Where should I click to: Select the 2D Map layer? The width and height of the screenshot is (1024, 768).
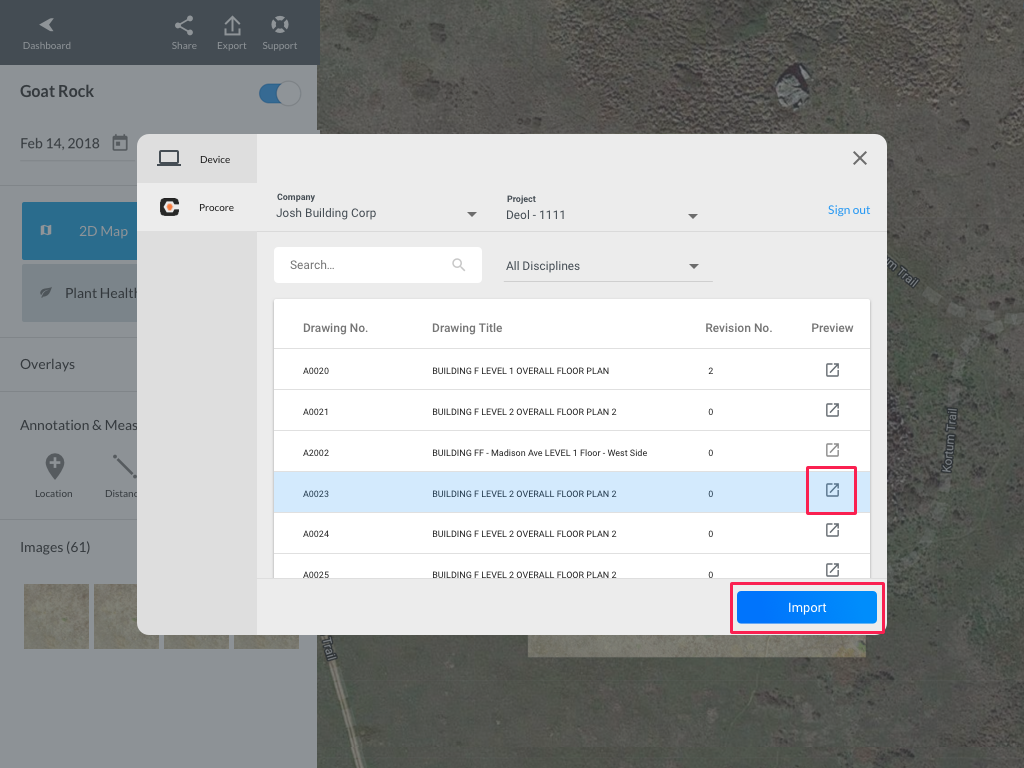point(80,231)
